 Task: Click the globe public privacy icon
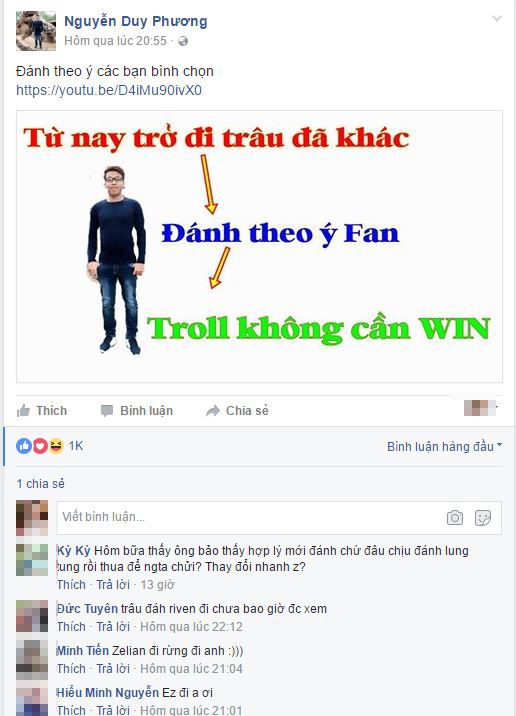coord(183,41)
